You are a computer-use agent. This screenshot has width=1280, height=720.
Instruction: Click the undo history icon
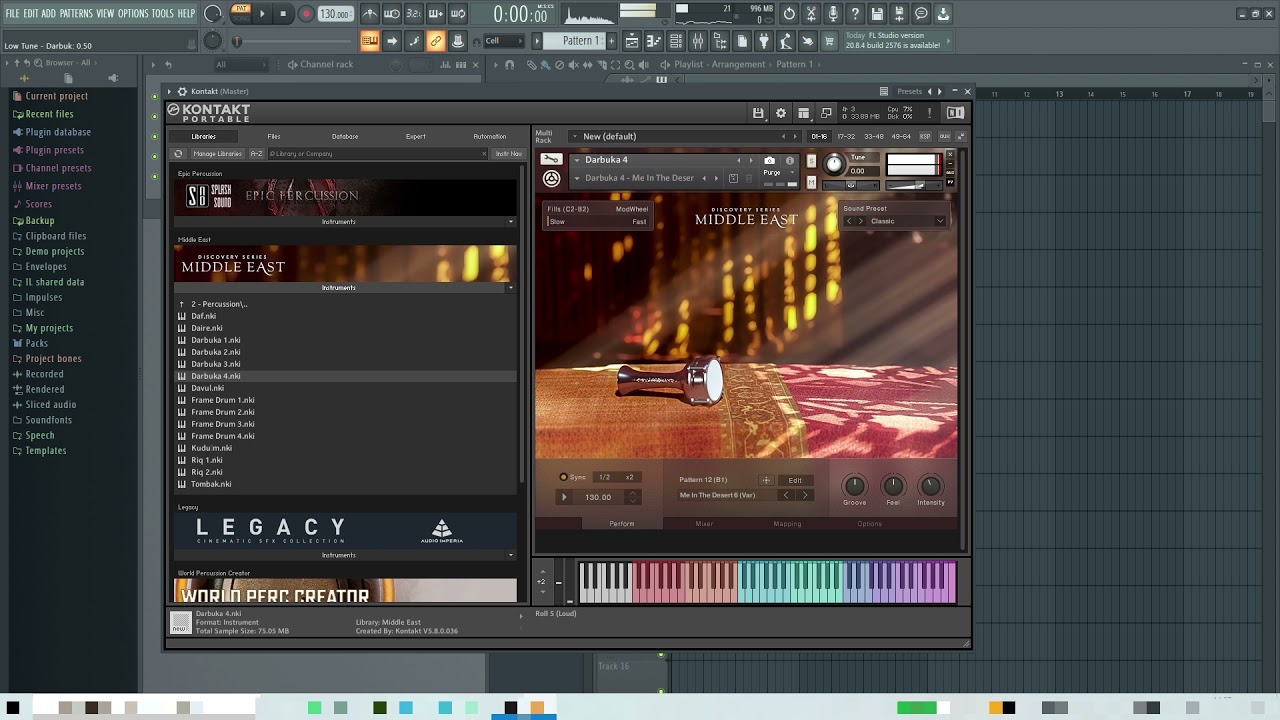(789, 14)
